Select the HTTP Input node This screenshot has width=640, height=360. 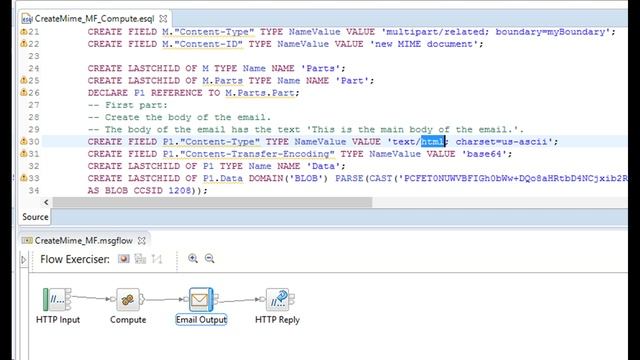coord(57,300)
